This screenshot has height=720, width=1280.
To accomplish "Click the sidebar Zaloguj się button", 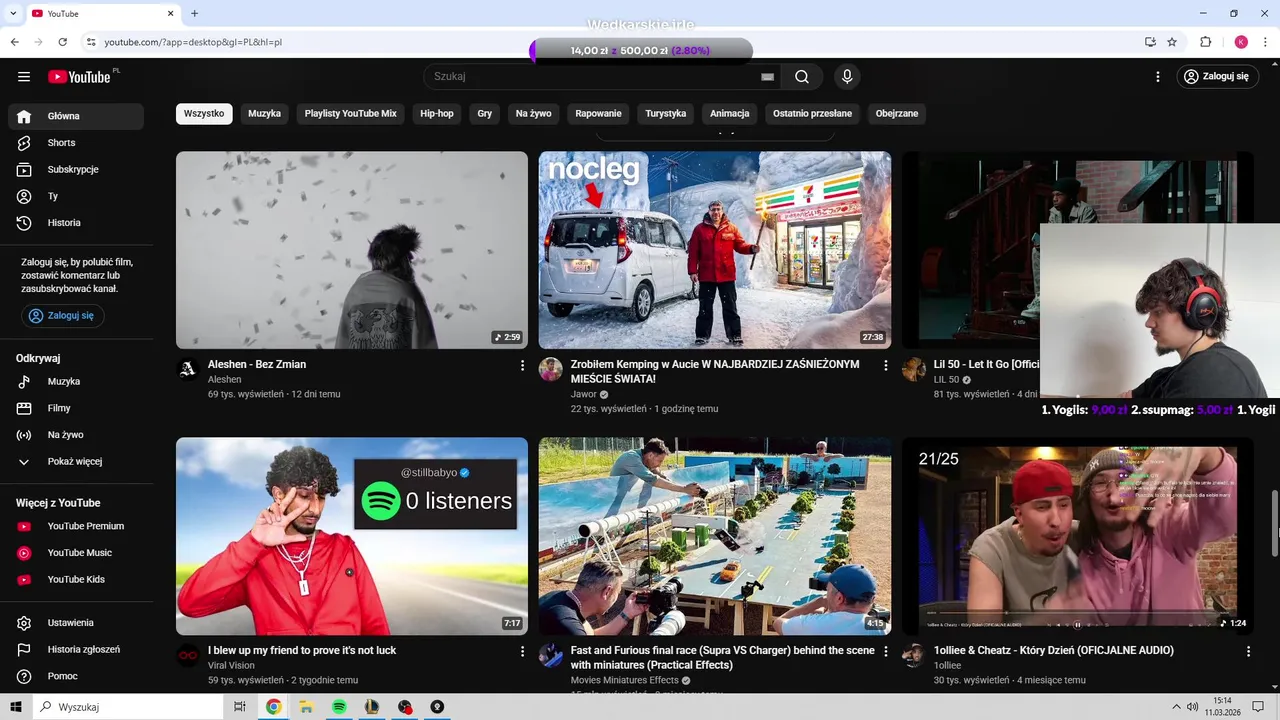I will (62, 316).
